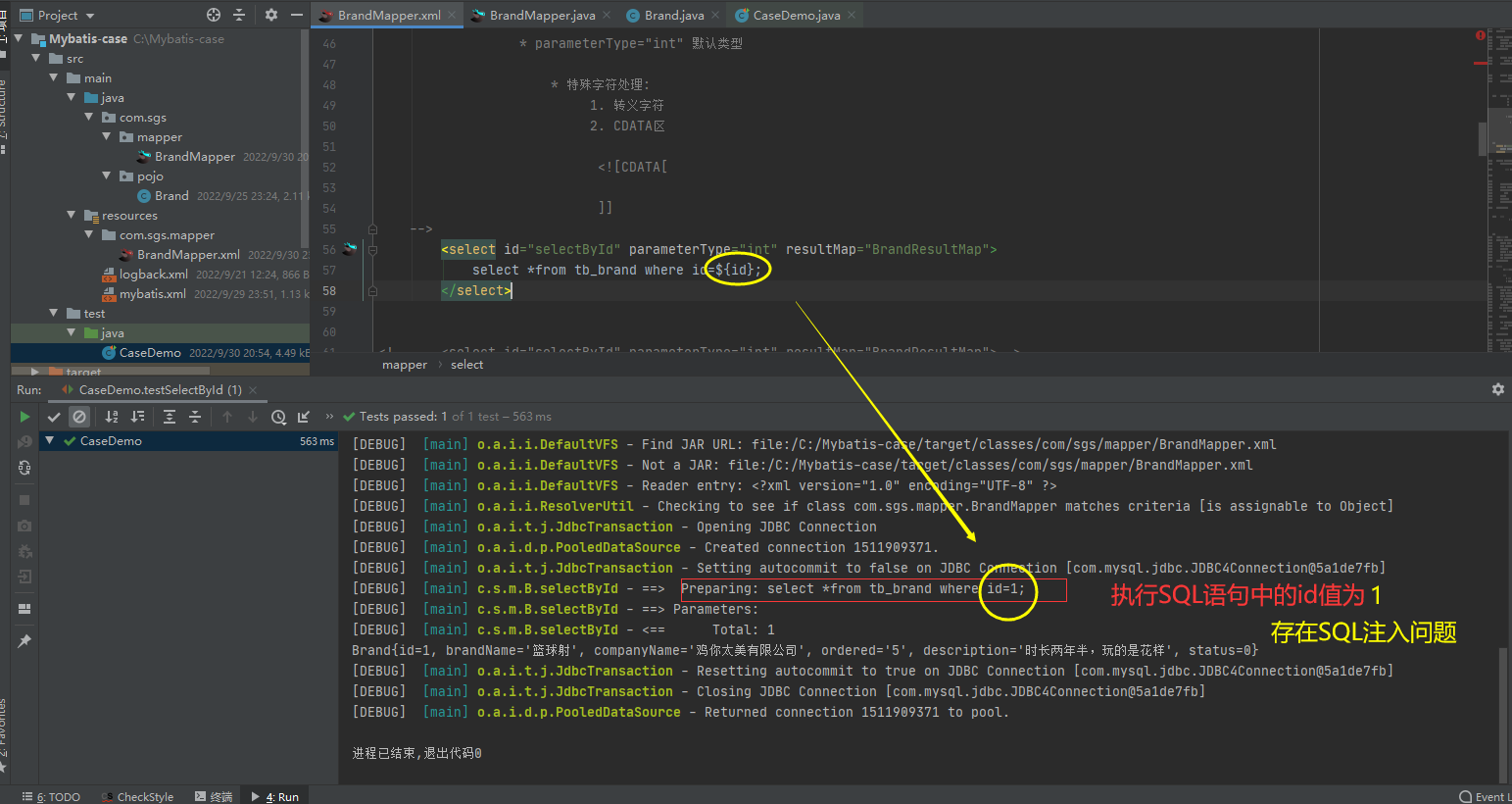Hide the Project tool window
The width and height of the screenshot is (1512, 804).
[x=295, y=15]
